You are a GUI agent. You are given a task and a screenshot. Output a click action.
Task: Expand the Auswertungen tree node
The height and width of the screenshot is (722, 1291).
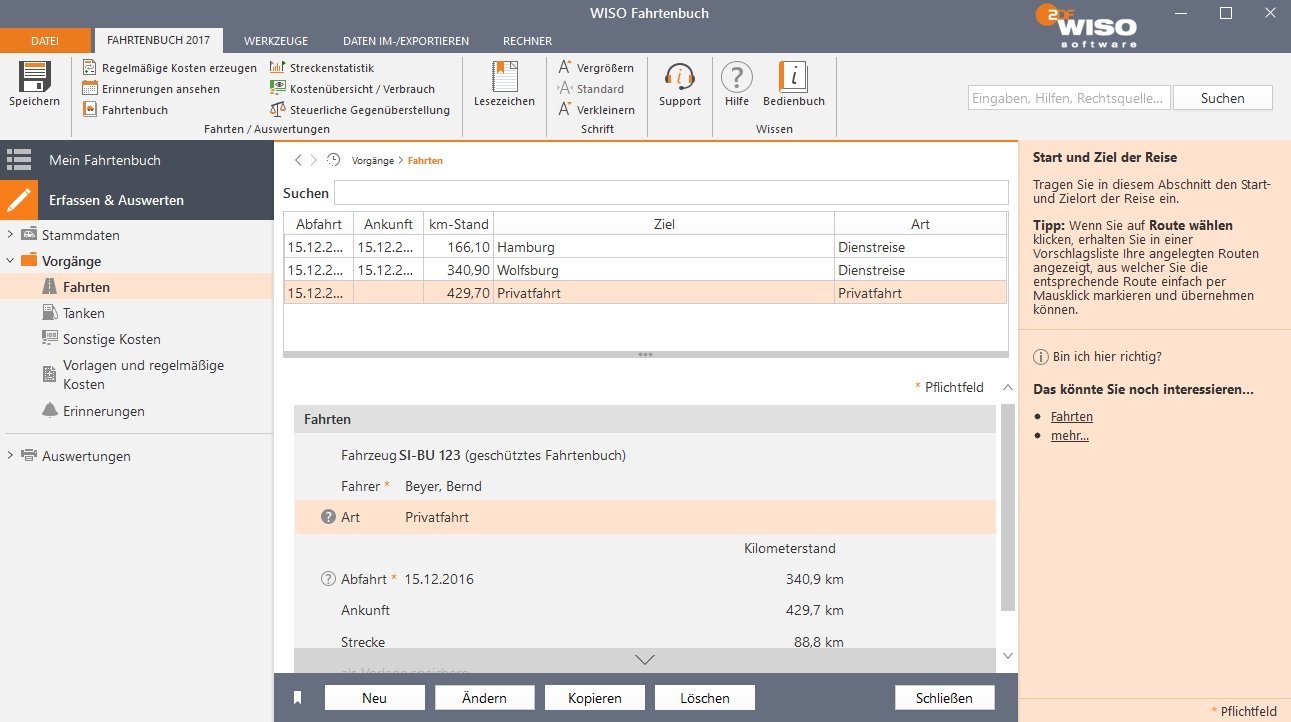coord(10,456)
